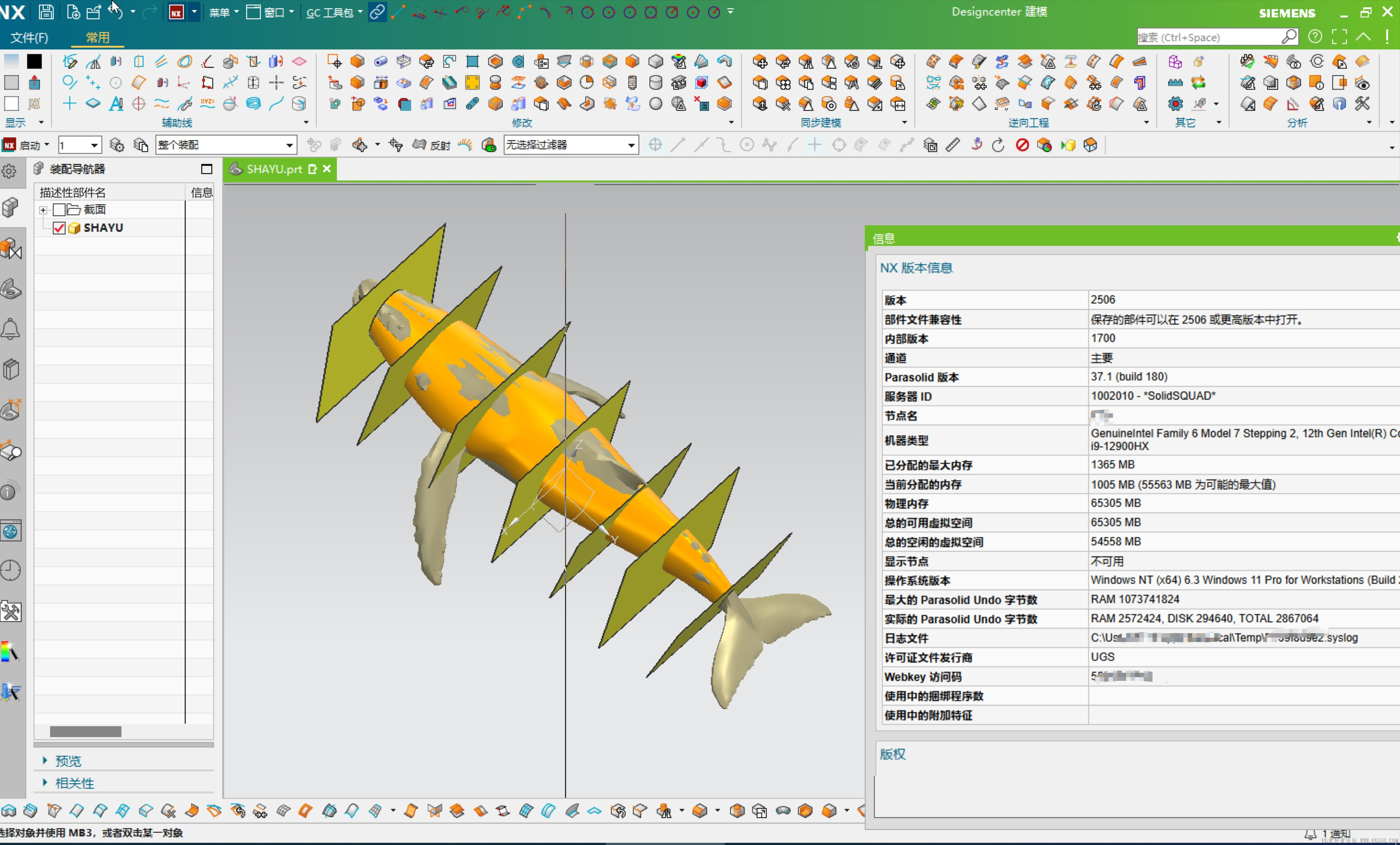This screenshot has height=845, width=1400.
Task: Click the red prohibited circle icon
Action: (1022, 145)
